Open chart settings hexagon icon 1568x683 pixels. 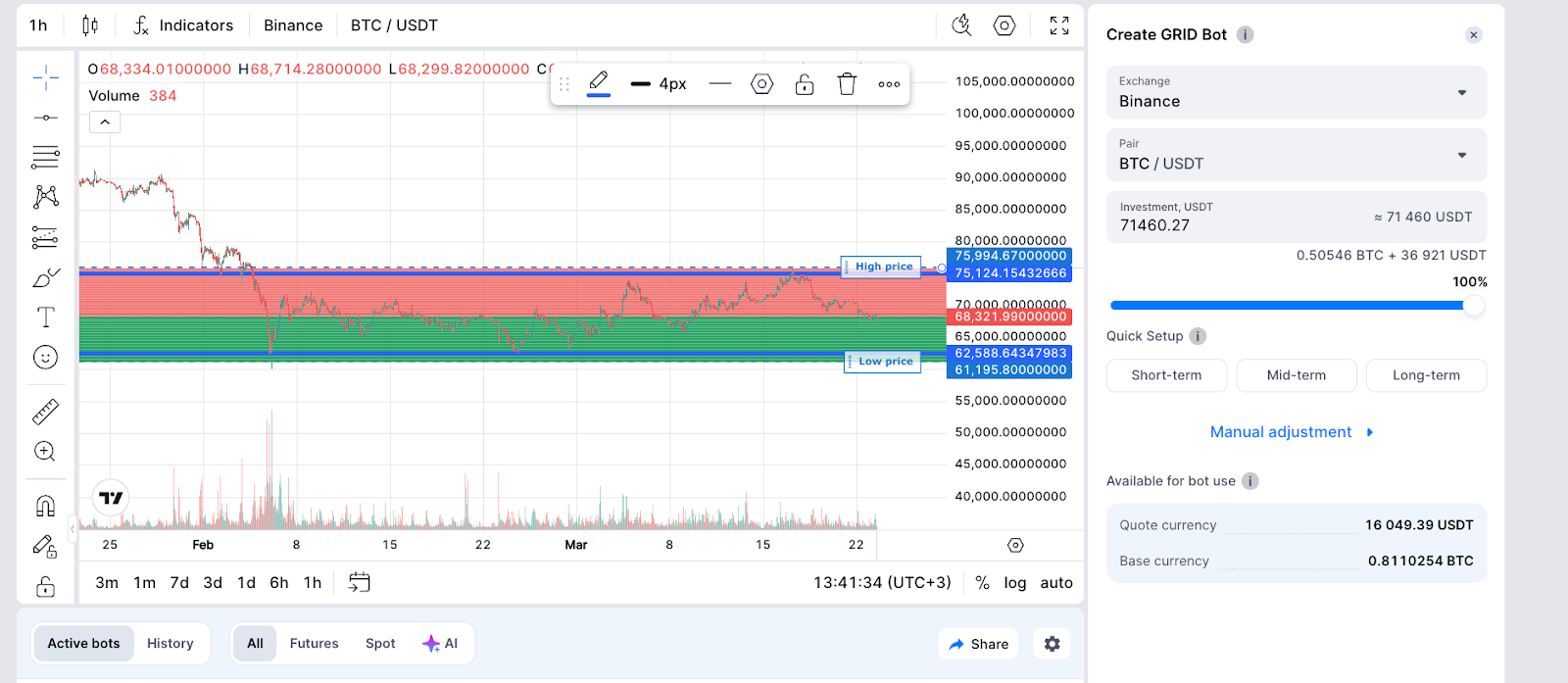(1004, 25)
